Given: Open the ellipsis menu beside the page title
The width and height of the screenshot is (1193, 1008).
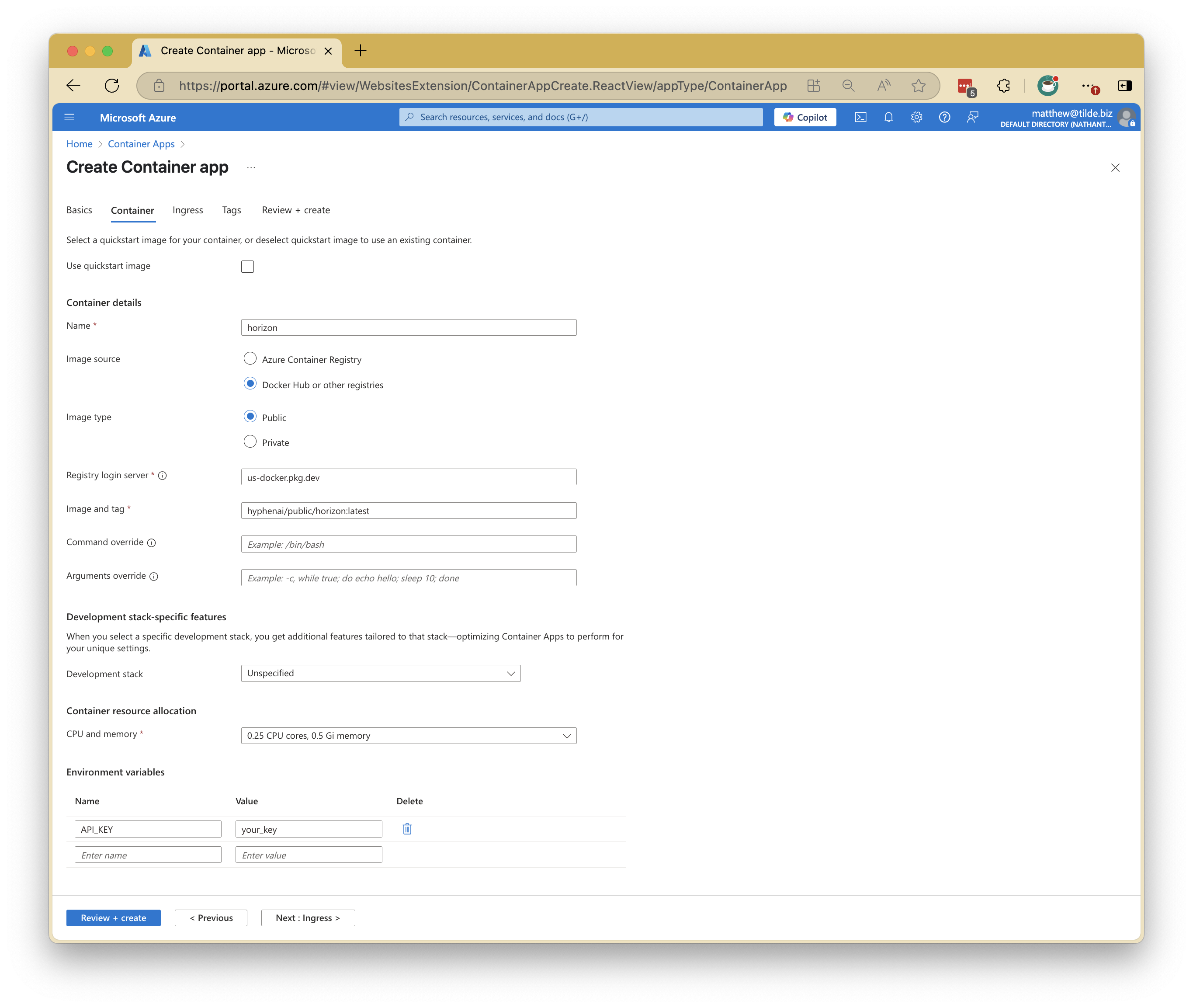Looking at the screenshot, I should 251,167.
